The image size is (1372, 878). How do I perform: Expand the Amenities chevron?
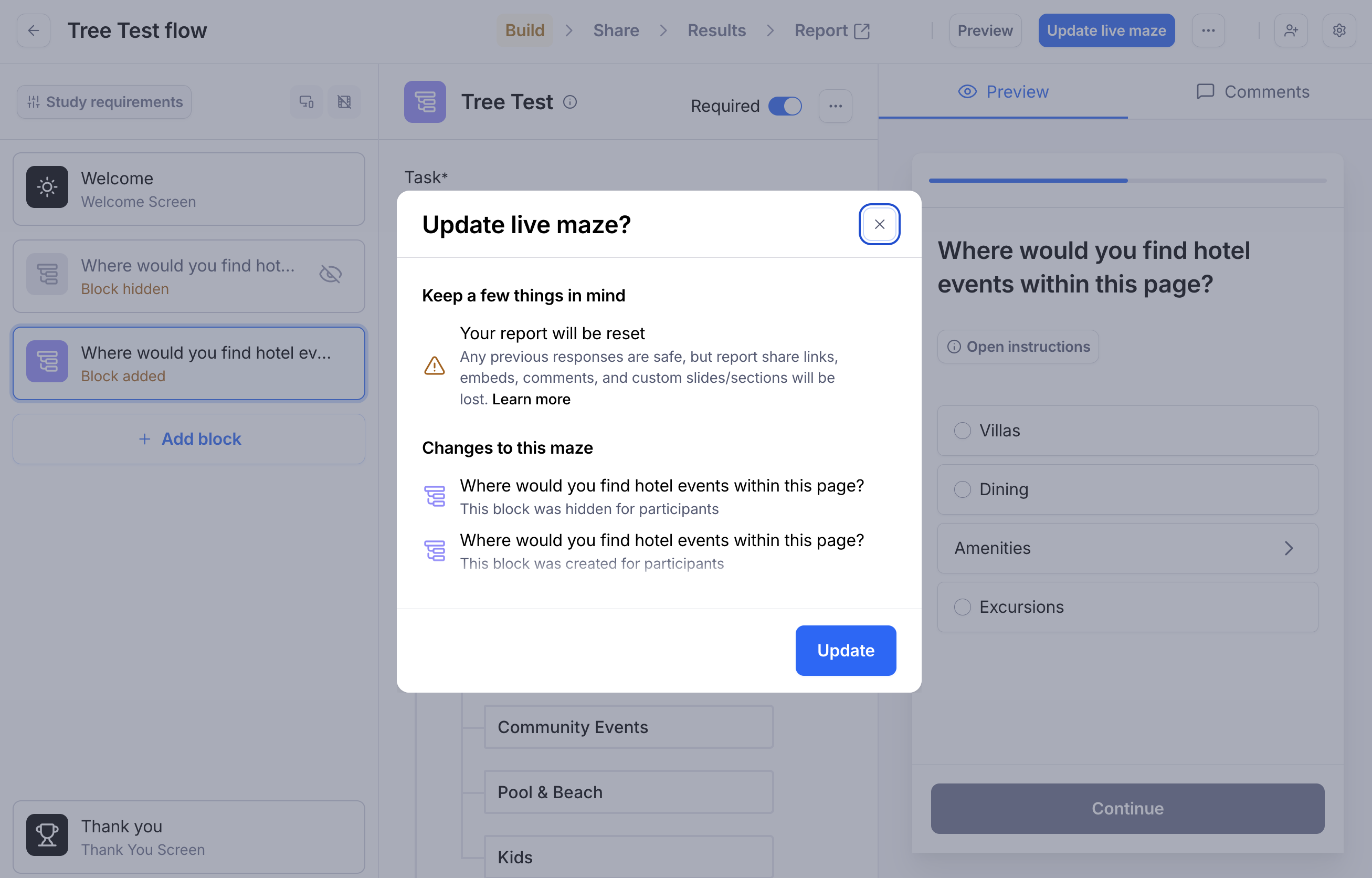(1289, 548)
